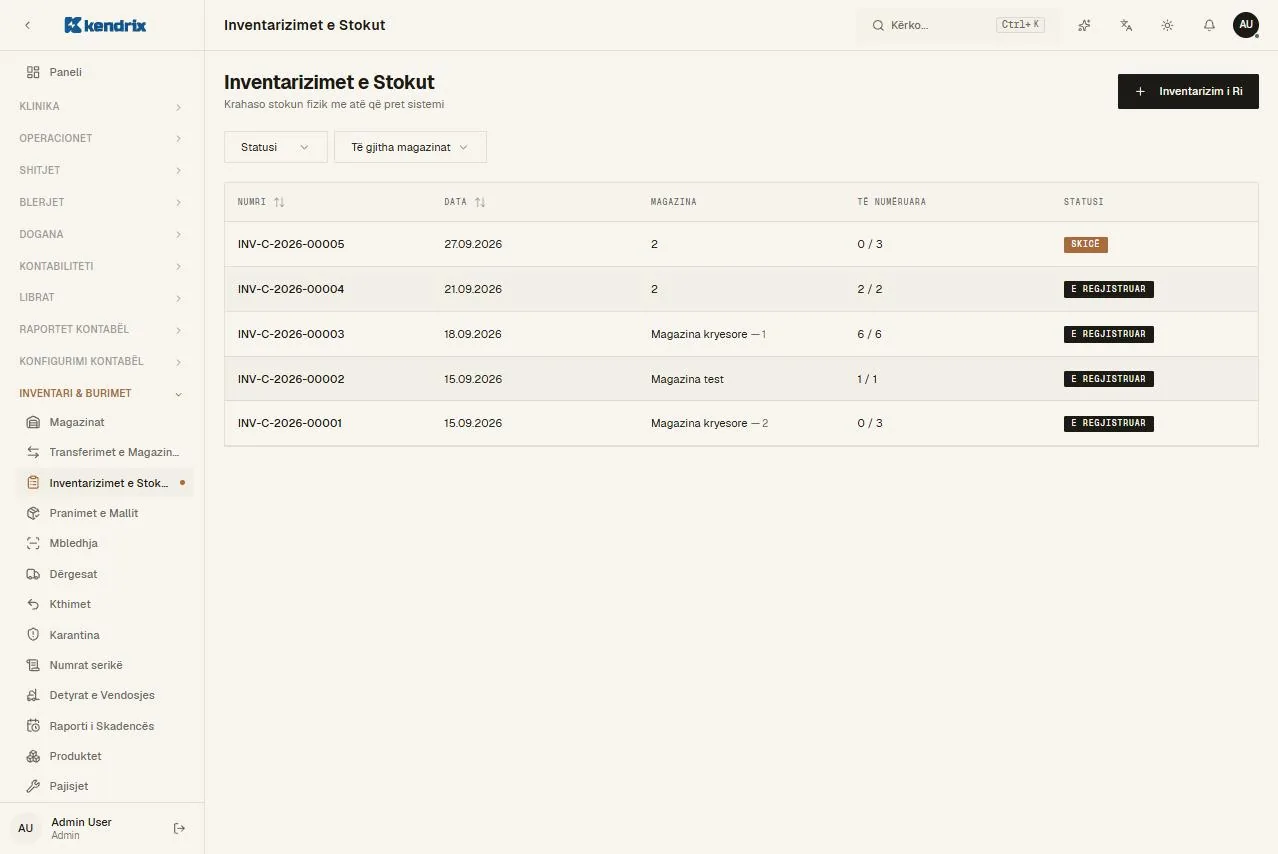Open Produktet sidebar item
Image resolution: width=1278 pixels, height=854 pixels.
tap(102, 756)
